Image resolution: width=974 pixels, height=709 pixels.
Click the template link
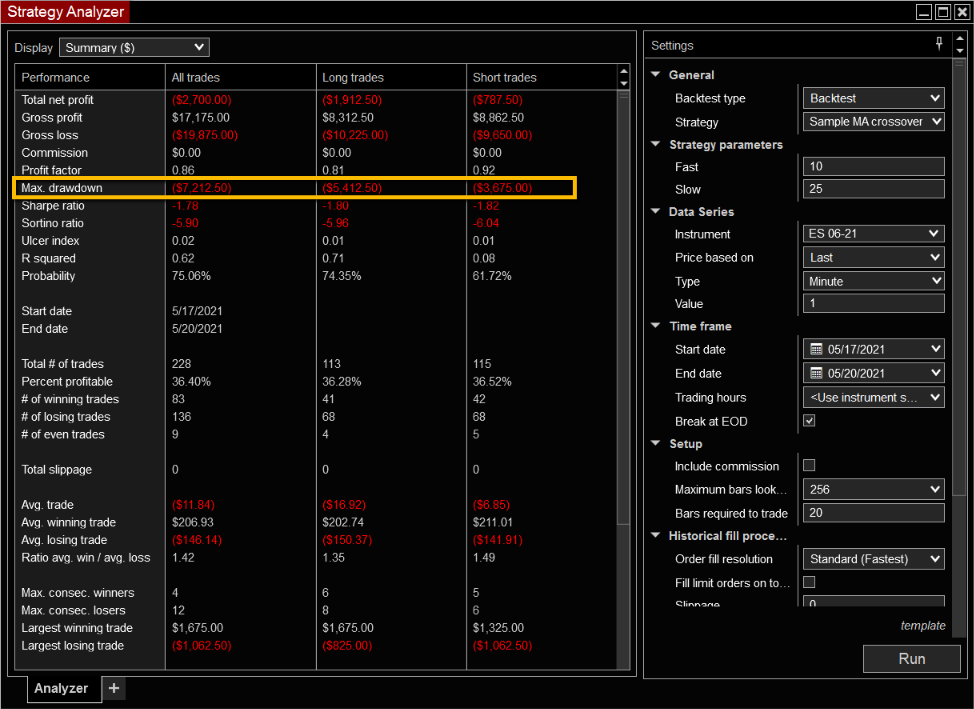pyautogui.click(x=923, y=626)
